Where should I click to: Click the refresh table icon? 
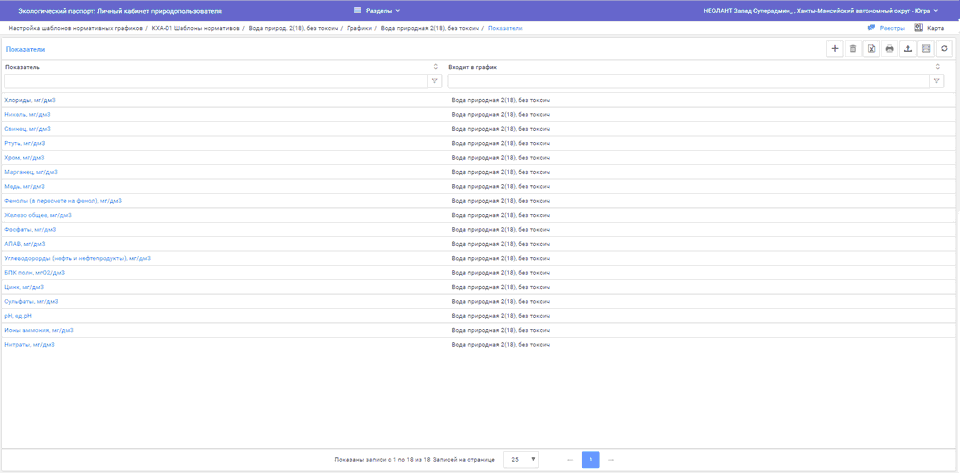tap(943, 48)
